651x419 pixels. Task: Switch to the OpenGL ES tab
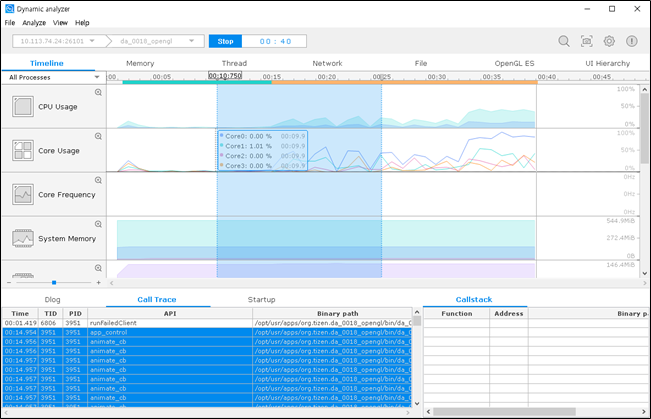pos(514,63)
